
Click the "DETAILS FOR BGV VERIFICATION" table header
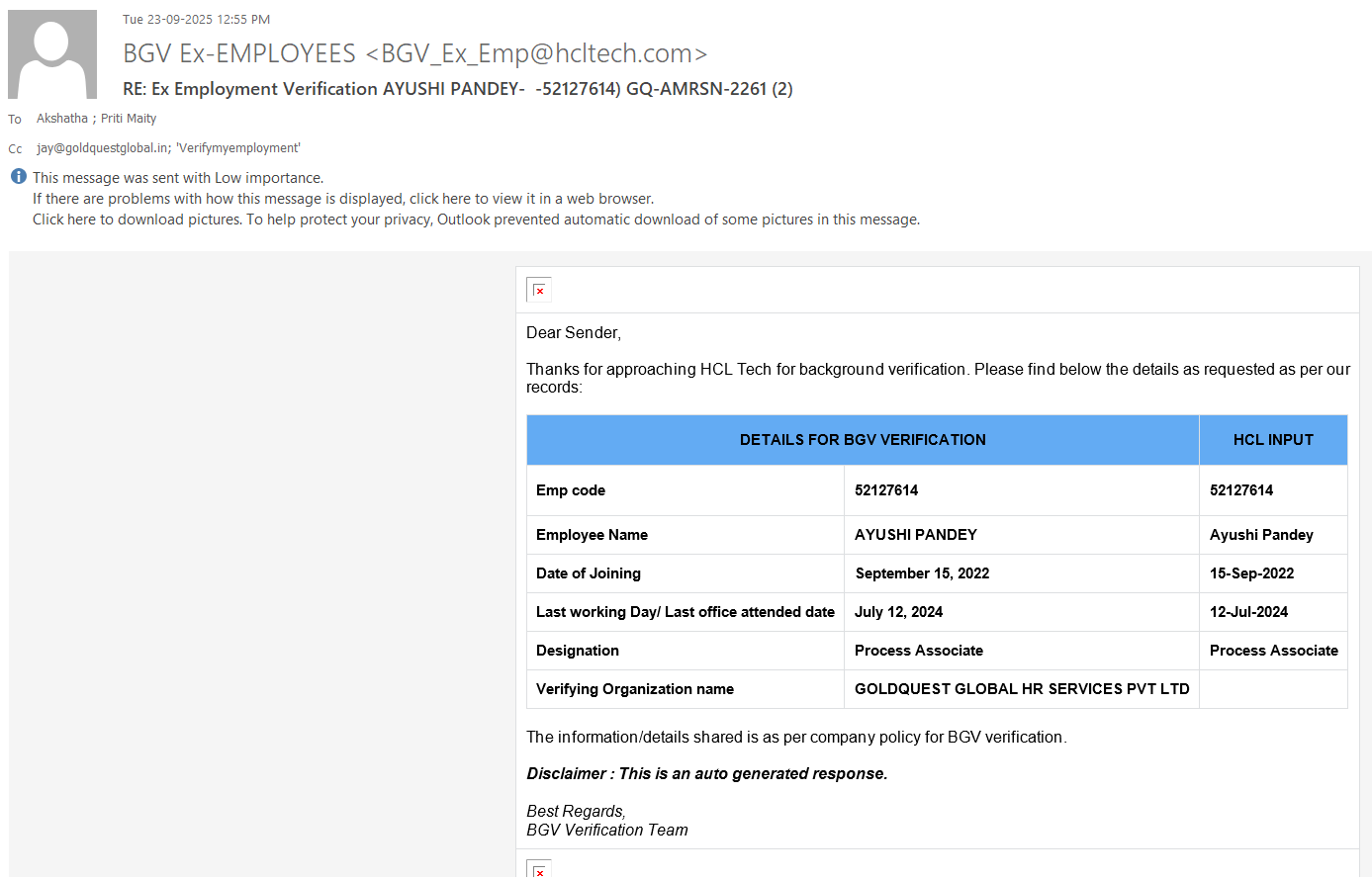(863, 440)
